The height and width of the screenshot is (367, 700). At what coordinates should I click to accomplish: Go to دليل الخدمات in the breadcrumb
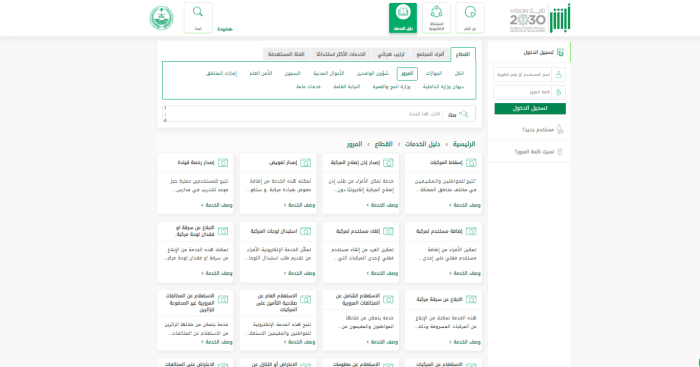coord(422,144)
